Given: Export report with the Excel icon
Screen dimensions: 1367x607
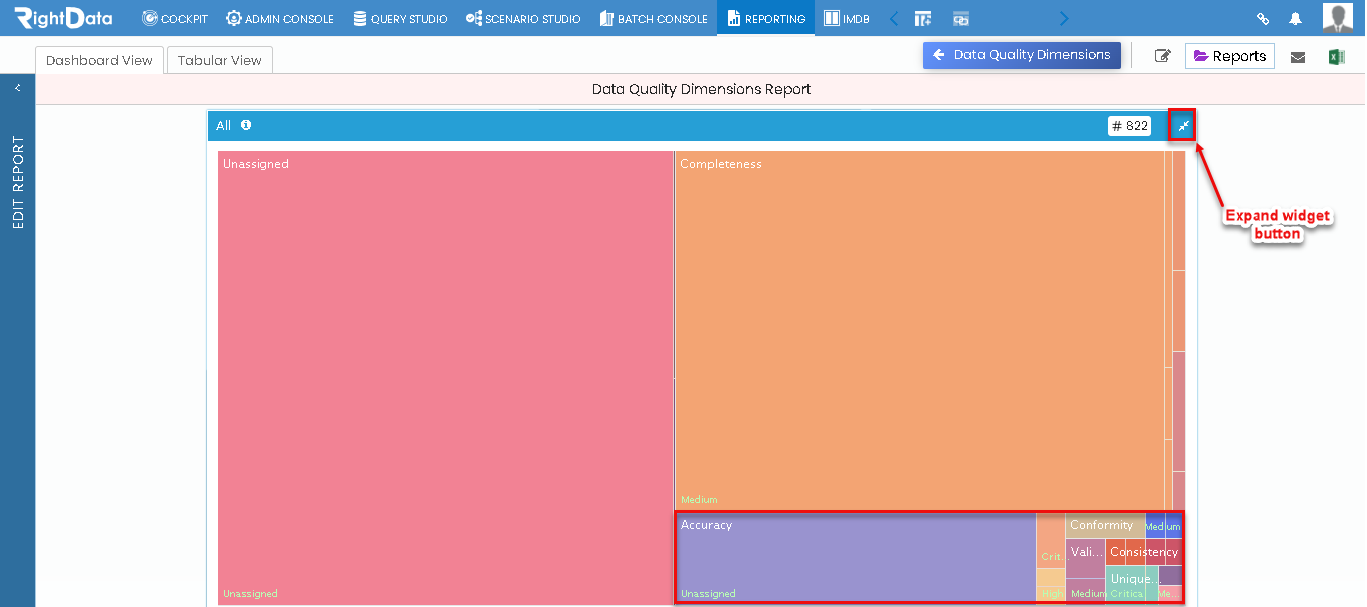Looking at the screenshot, I should click(1336, 57).
